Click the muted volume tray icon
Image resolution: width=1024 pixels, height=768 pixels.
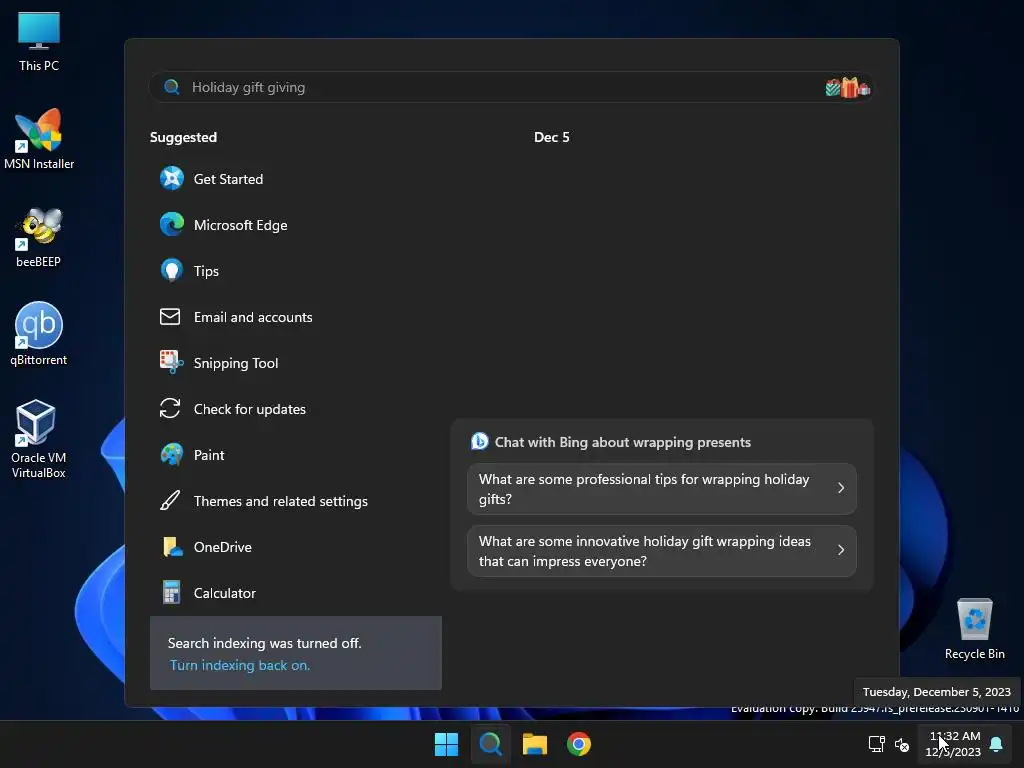[x=902, y=744]
